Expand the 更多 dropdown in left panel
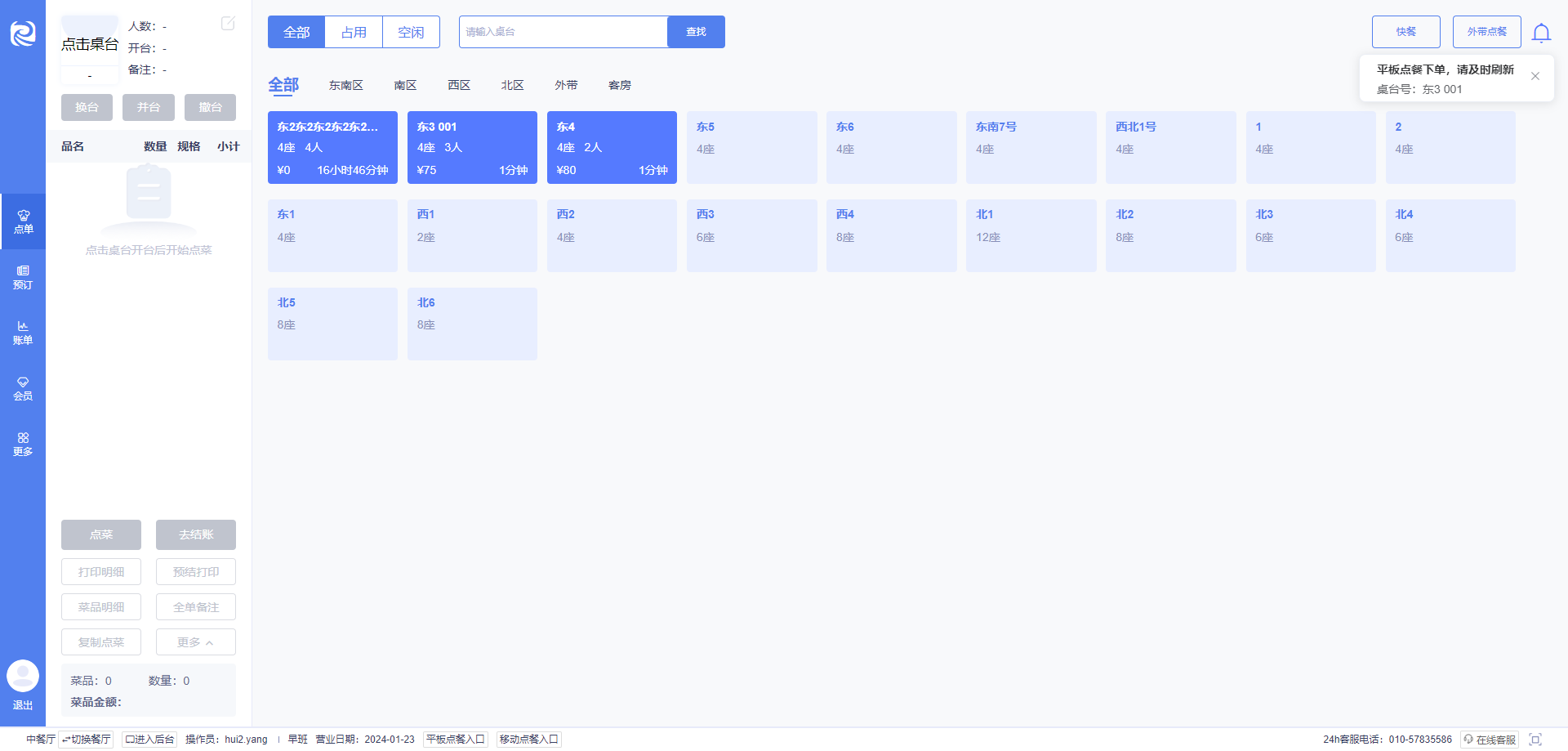Image resolution: width=1568 pixels, height=751 pixels. pos(196,642)
